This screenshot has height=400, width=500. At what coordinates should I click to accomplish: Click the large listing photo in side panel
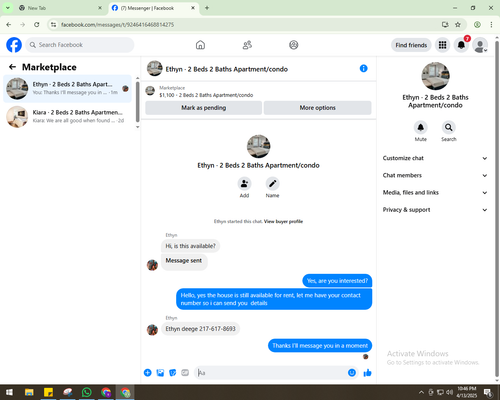(x=435, y=76)
